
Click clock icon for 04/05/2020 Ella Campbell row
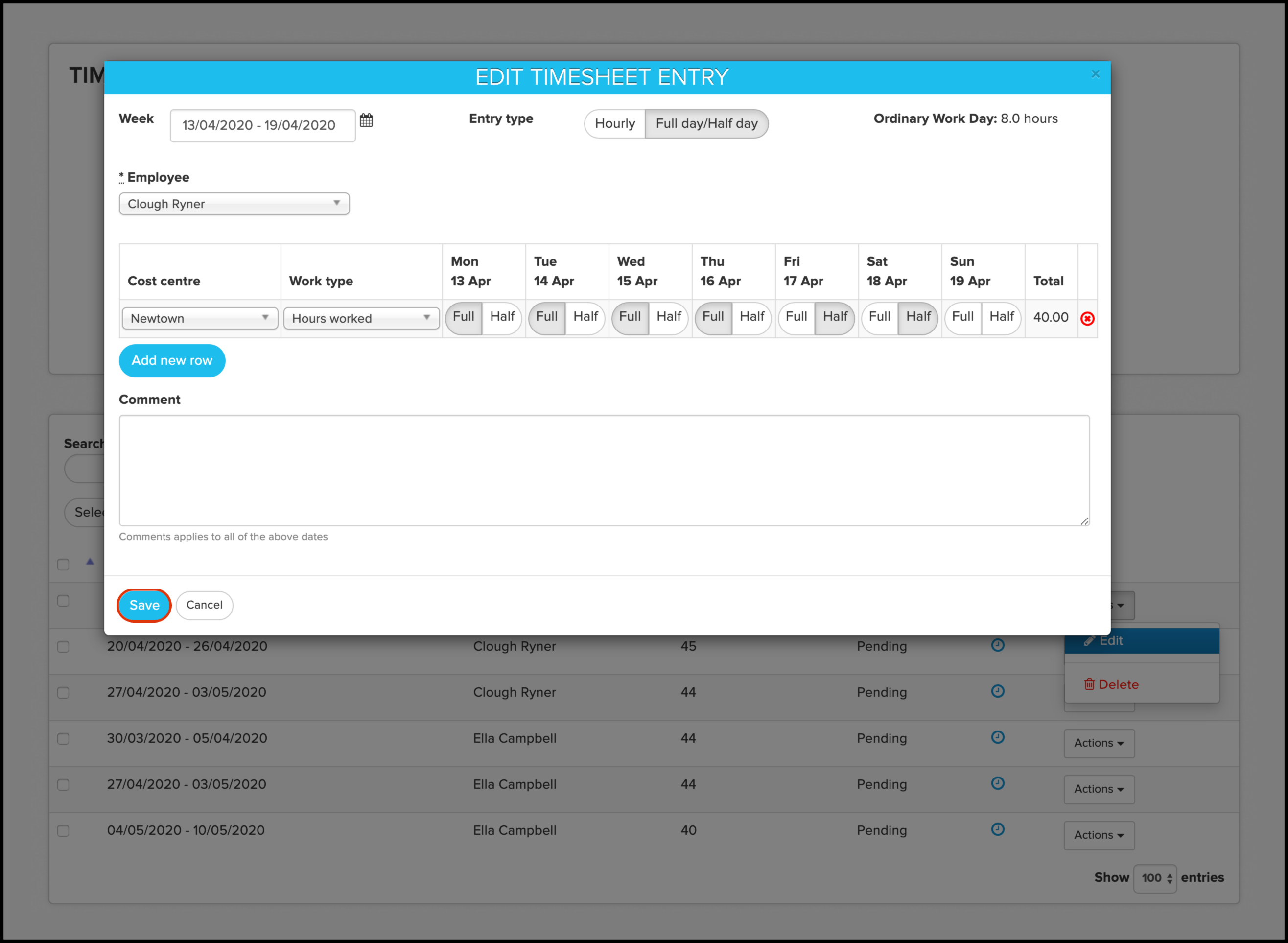[998, 829]
